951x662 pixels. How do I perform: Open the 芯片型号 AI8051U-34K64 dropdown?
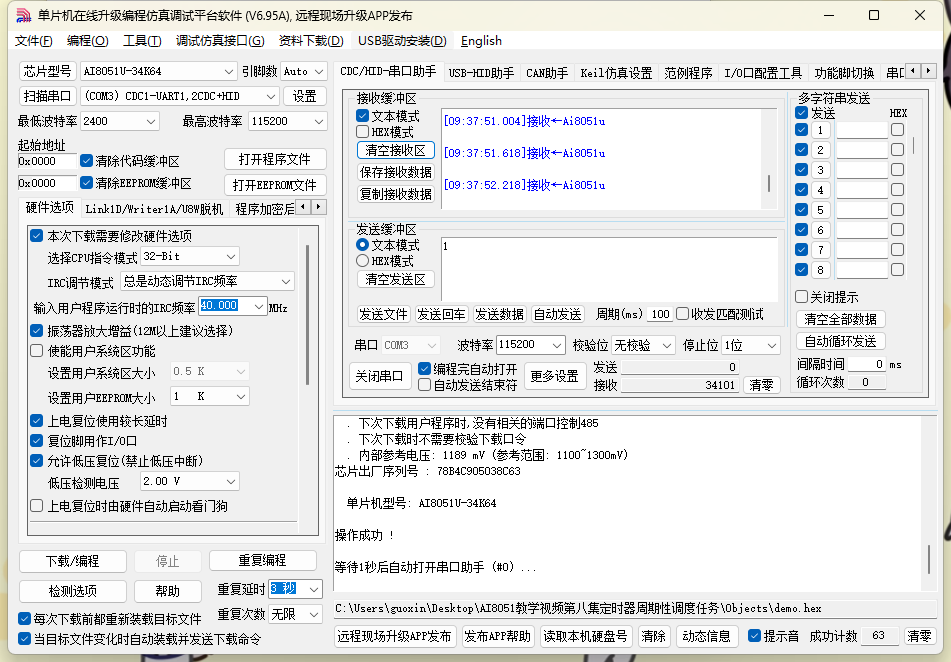tap(158, 71)
